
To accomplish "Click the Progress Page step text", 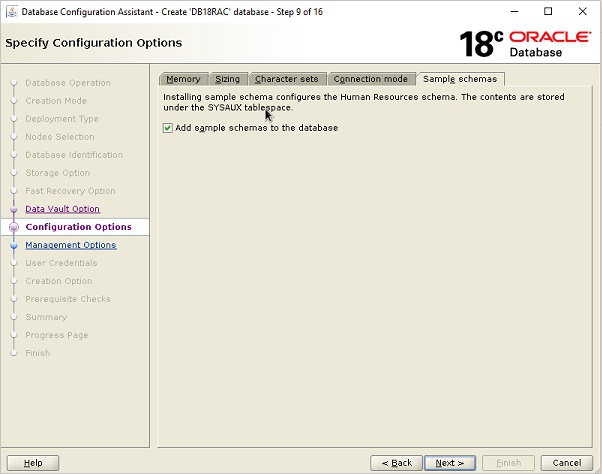I will (57, 335).
